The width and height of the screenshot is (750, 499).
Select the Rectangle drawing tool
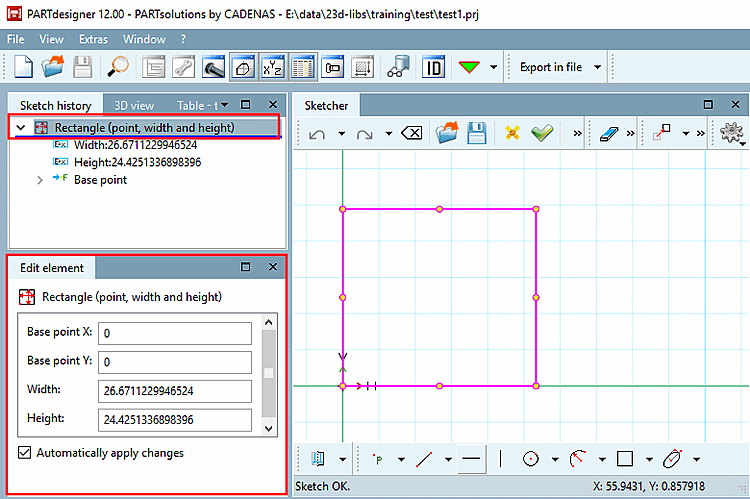(625, 459)
